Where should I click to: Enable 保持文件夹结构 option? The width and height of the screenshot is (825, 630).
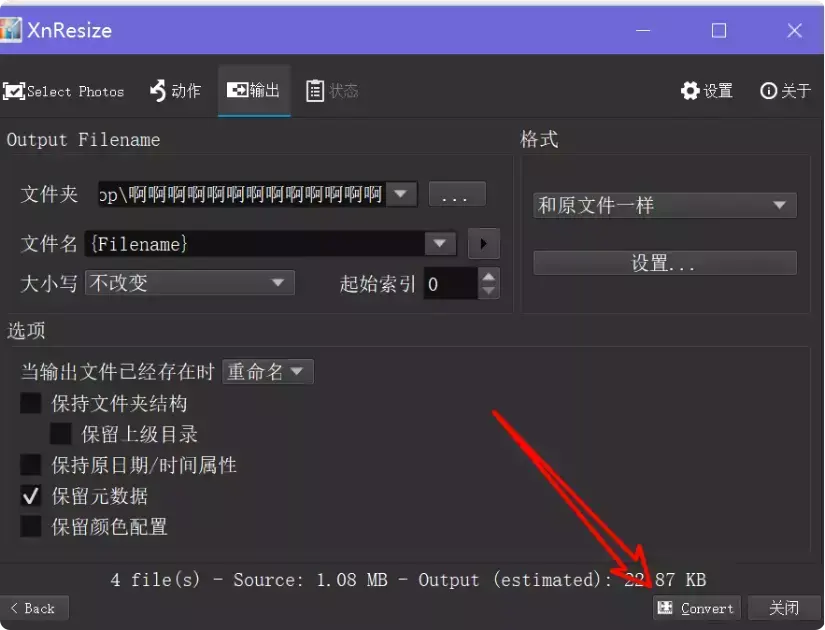[31, 403]
